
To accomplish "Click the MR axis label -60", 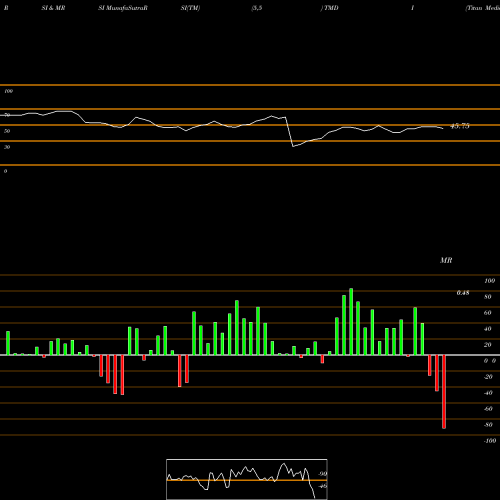I will 488,409.
